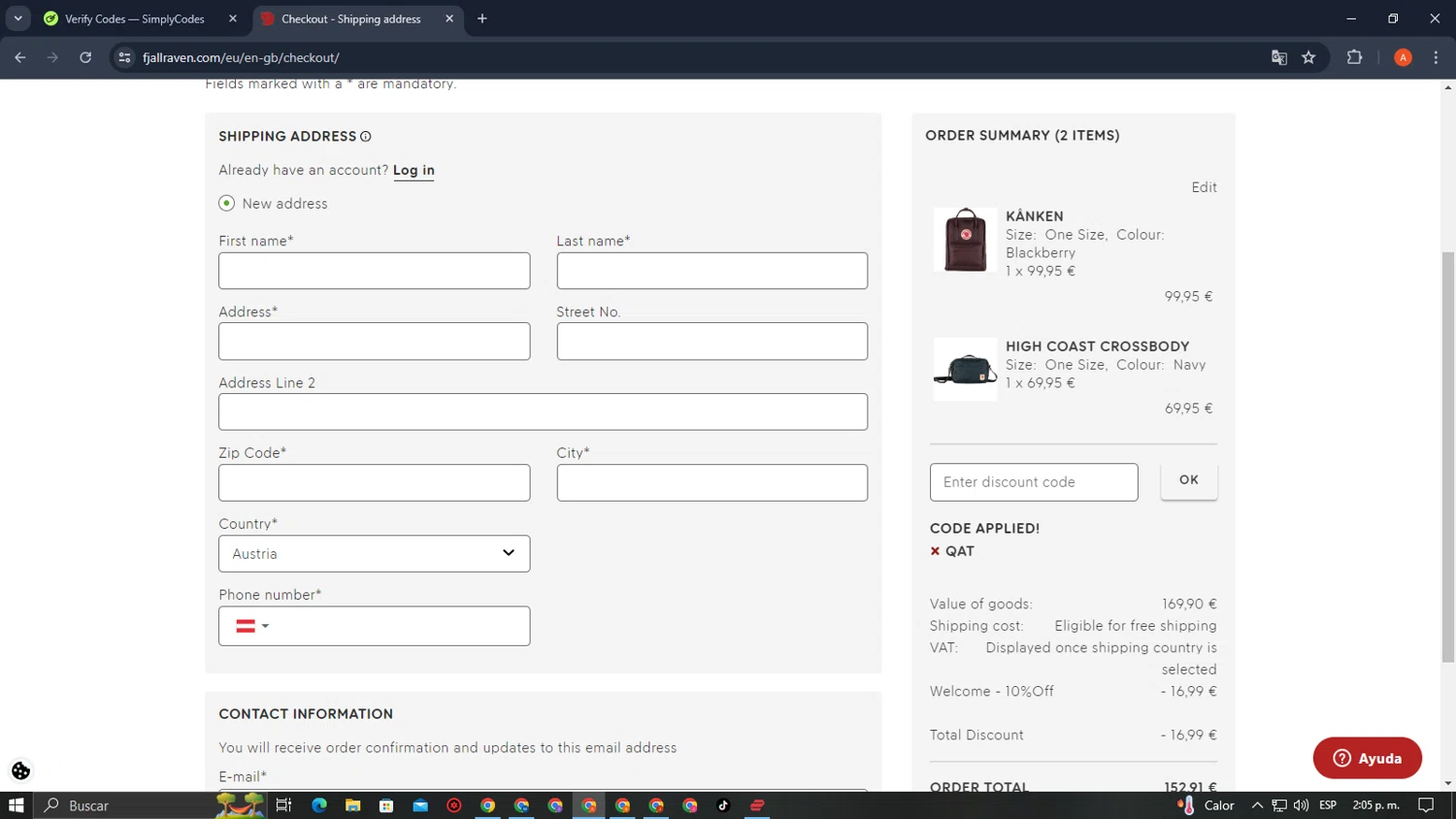
Task: Click the ESP language indicator
Action: [x=1328, y=805]
